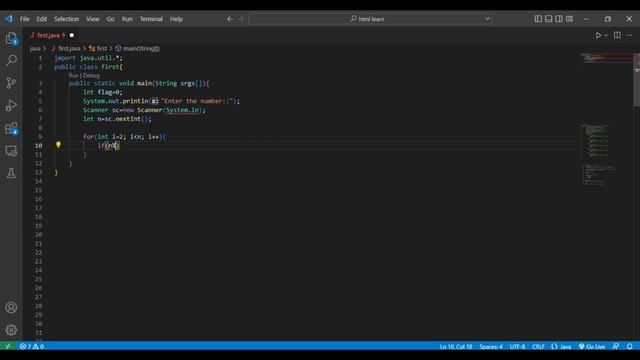Open the File menu
This screenshot has width=640, height=360.
(x=24, y=19)
